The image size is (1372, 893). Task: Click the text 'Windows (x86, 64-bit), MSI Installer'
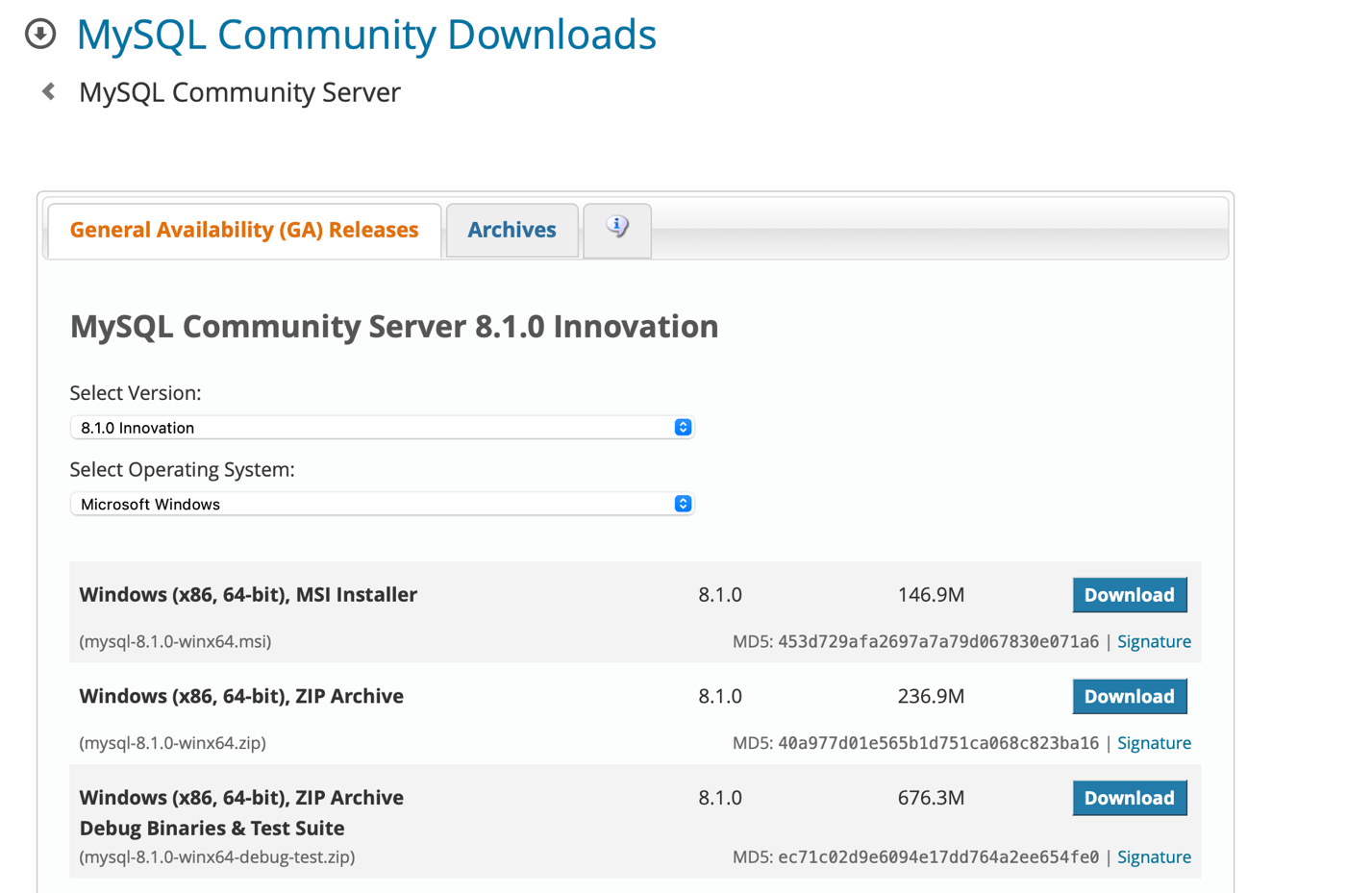248,595
